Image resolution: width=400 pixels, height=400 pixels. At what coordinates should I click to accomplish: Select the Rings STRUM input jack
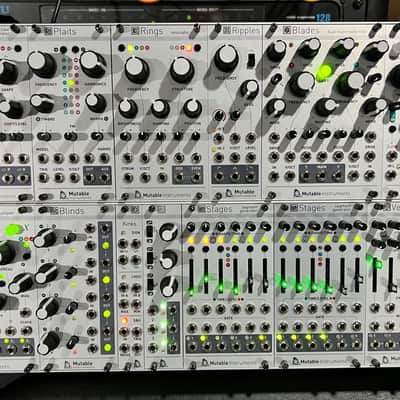[x=128, y=177]
